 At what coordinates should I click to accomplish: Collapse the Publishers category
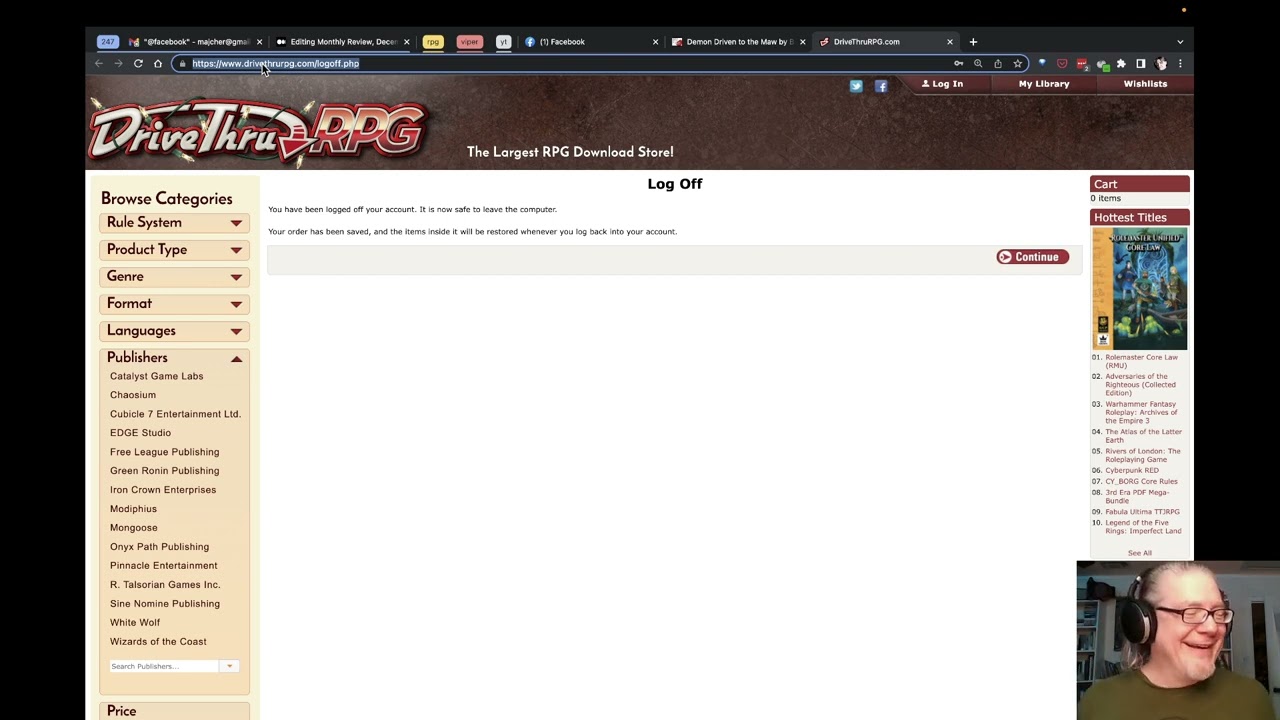click(x=174, y=358)
